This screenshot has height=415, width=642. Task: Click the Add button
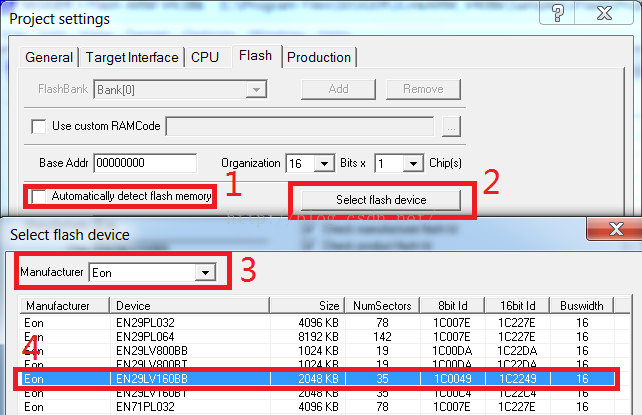[x=338, y=89]
